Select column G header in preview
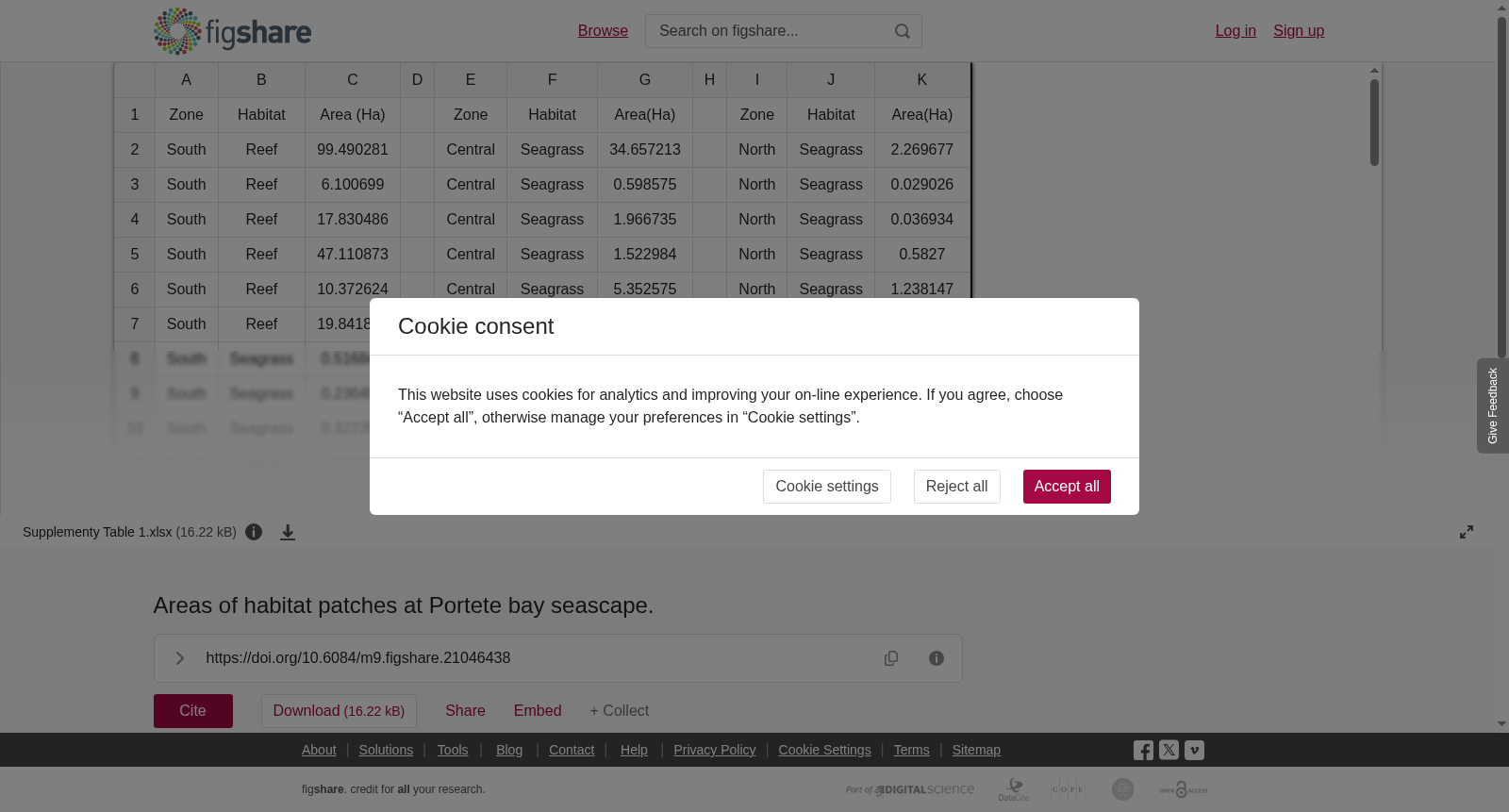 [x=645, y=80]
